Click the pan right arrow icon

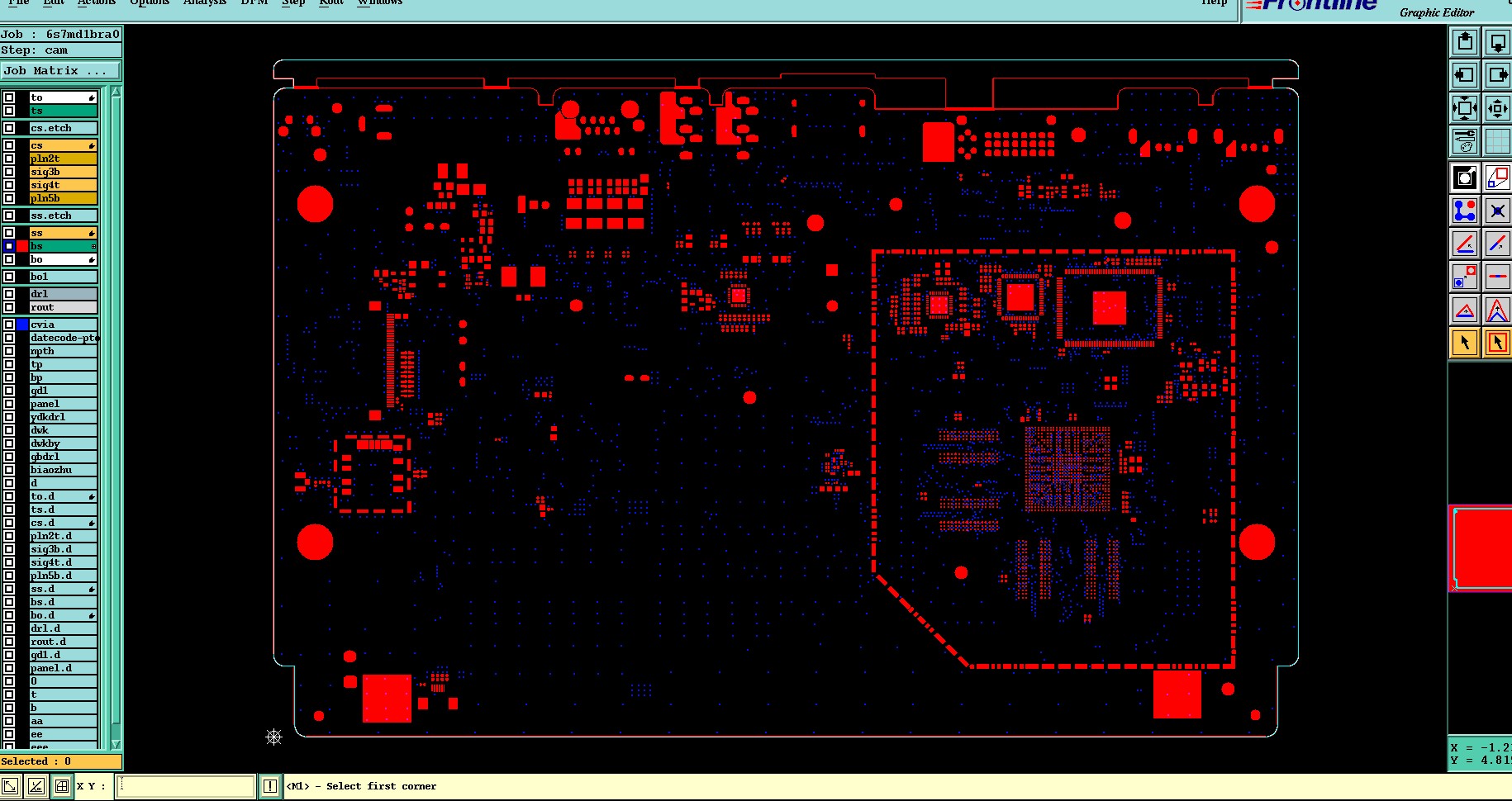[1497, 75]
